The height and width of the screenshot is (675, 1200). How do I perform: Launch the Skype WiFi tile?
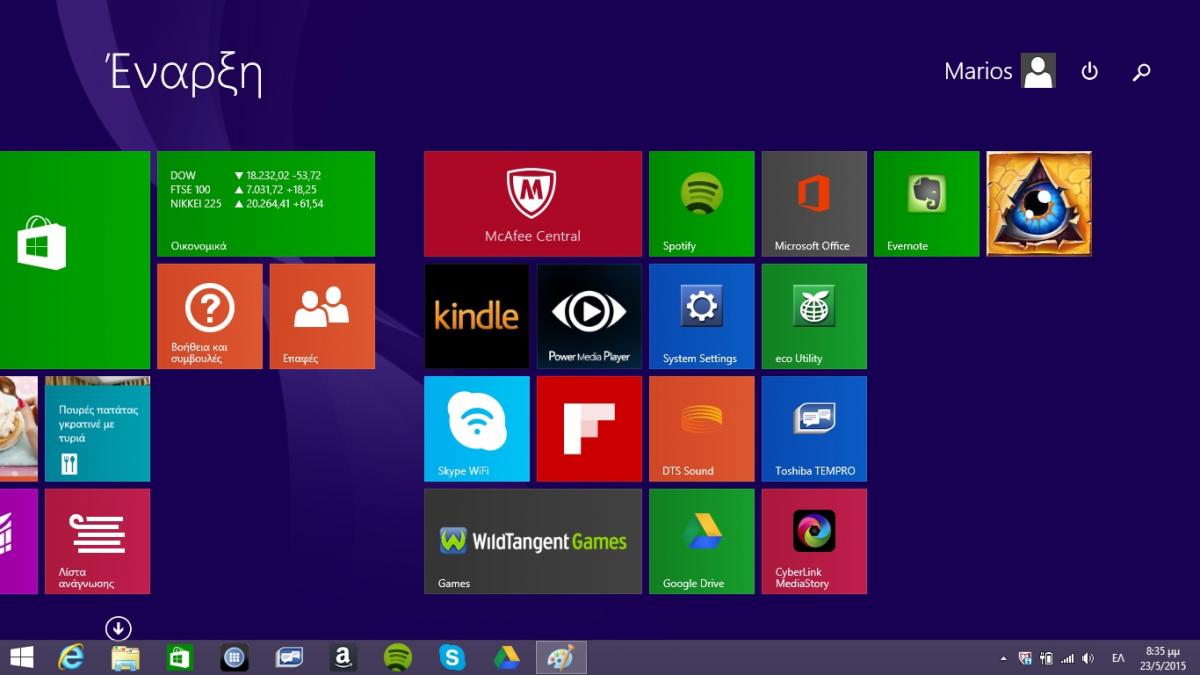(x=477, y=429)
